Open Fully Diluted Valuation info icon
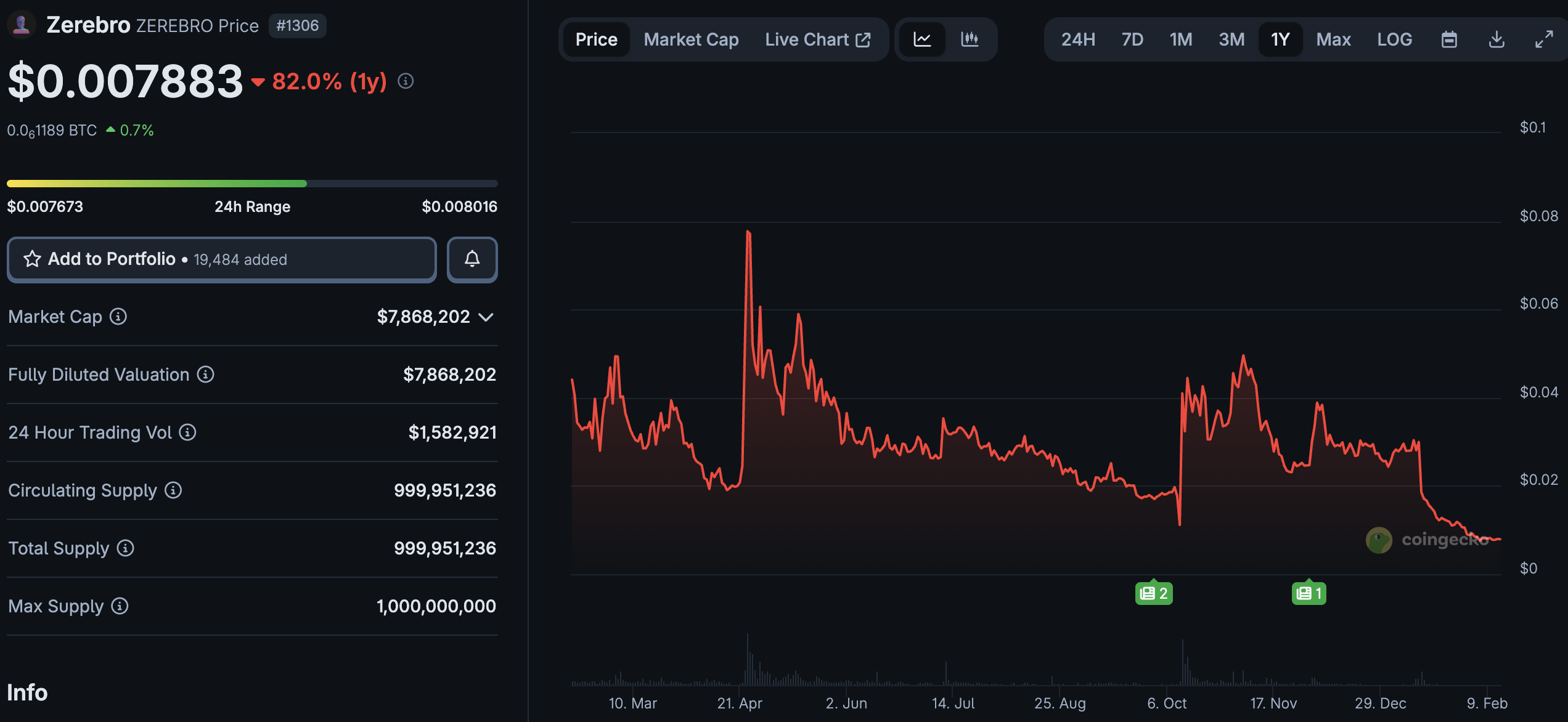 (206, 375)
